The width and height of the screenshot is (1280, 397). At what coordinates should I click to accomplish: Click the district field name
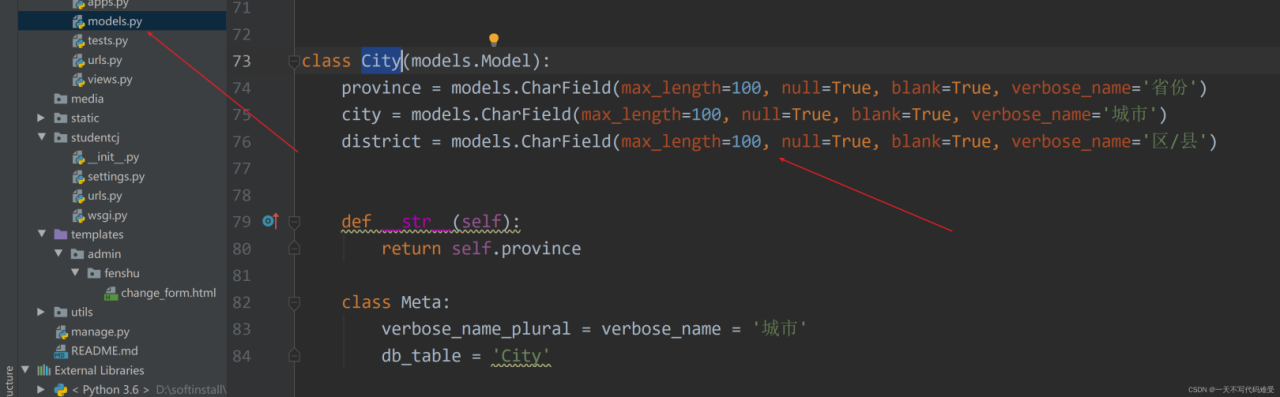coord(381,141)
